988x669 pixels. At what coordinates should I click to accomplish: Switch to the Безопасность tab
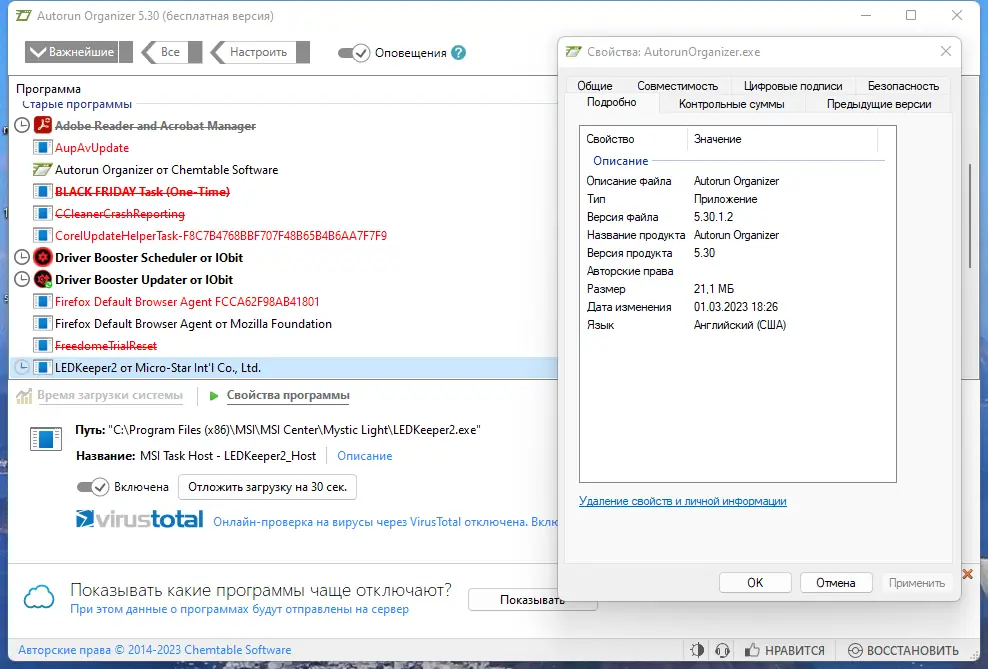(x=903, y=86)
